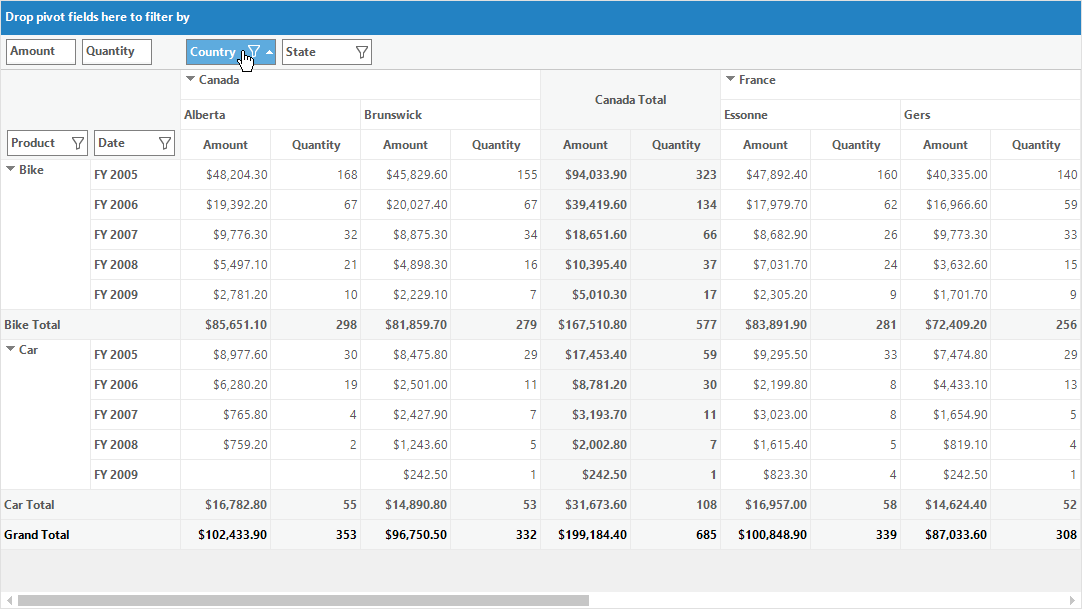Click the Canada Total column header
This screenshot has height=609, width=1082.
(630, 100)
